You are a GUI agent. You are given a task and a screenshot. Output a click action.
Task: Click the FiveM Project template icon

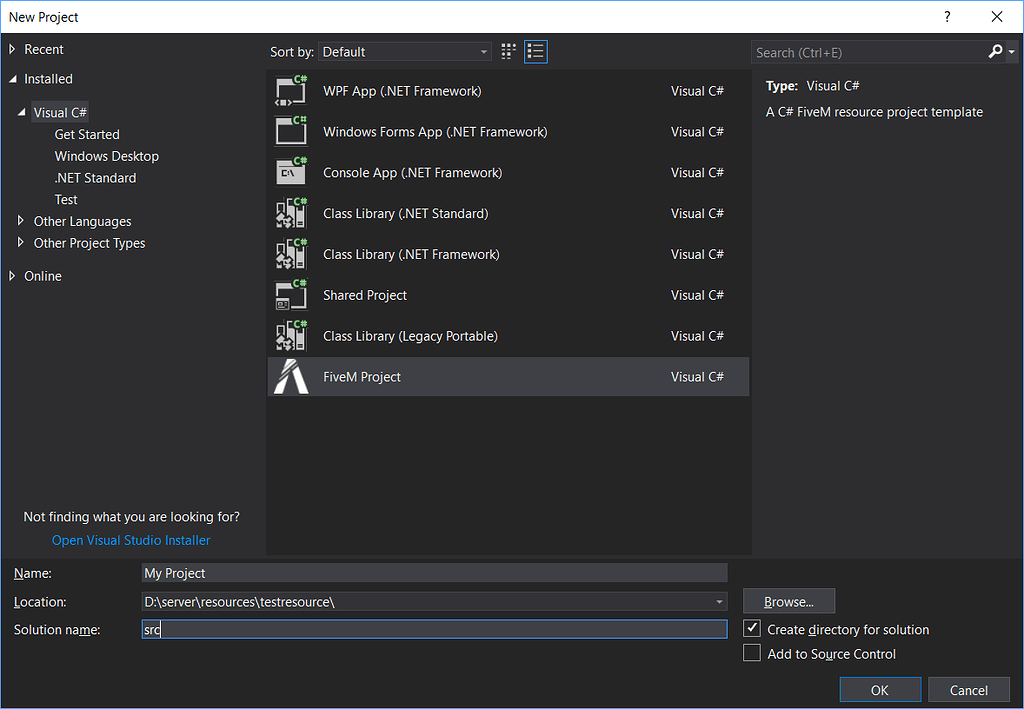coord(290,377)
